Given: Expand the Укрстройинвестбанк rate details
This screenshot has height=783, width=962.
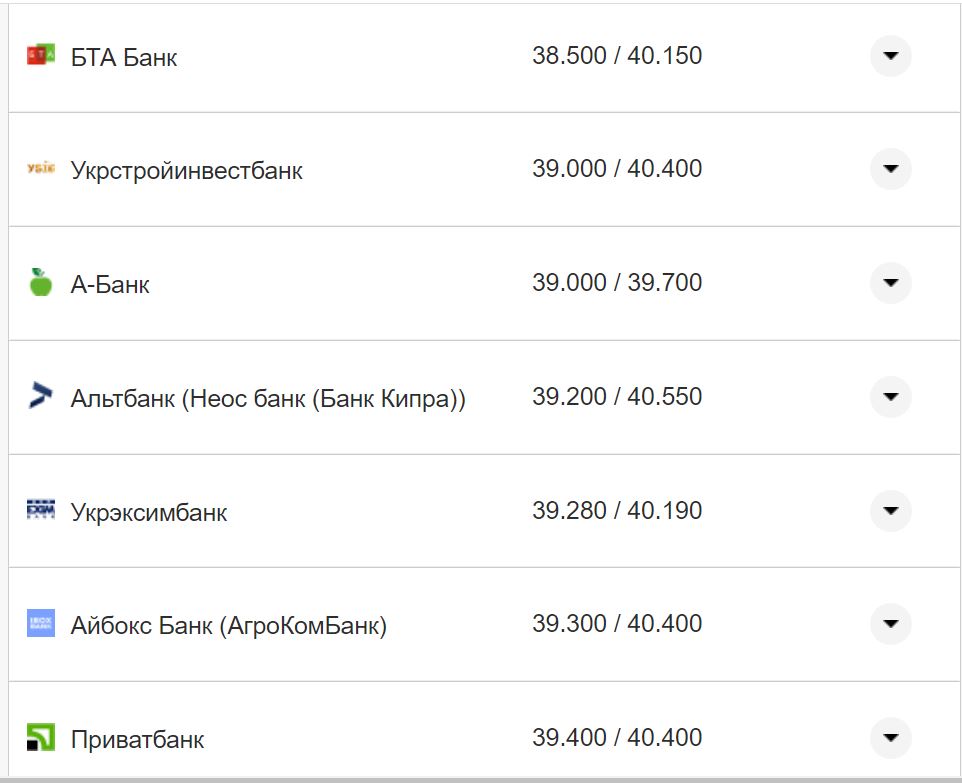Looking at the screenshot, I should (890, 169).
